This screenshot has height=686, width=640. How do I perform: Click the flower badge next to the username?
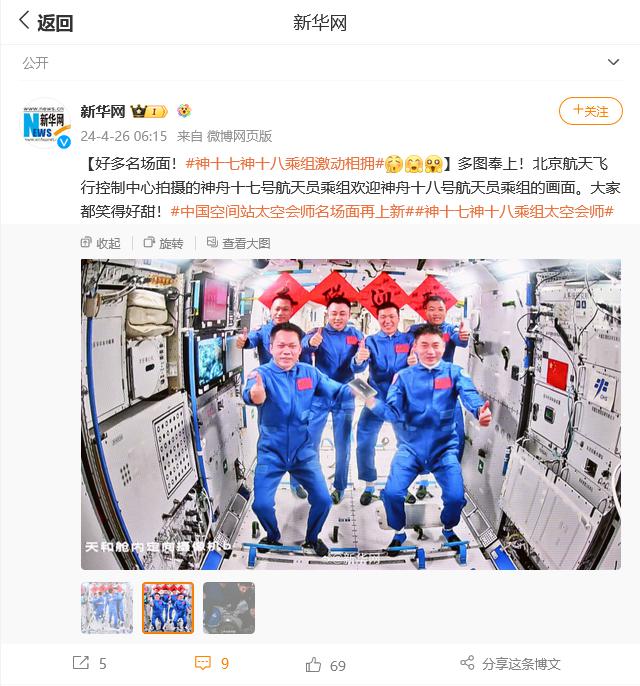[x=184, y=111]
